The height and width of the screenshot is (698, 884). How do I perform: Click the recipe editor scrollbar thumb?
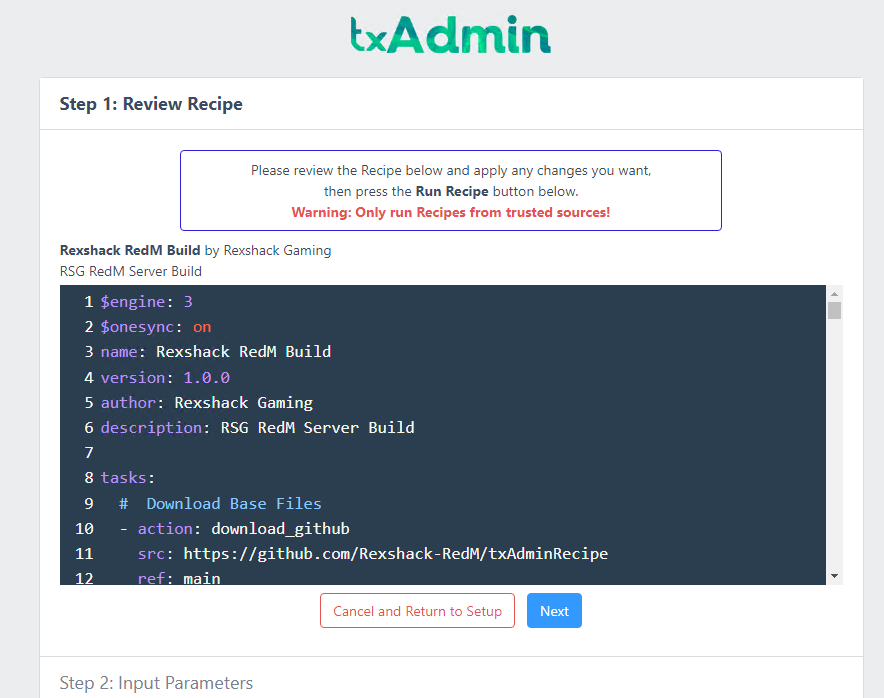(x=834, y=311)
